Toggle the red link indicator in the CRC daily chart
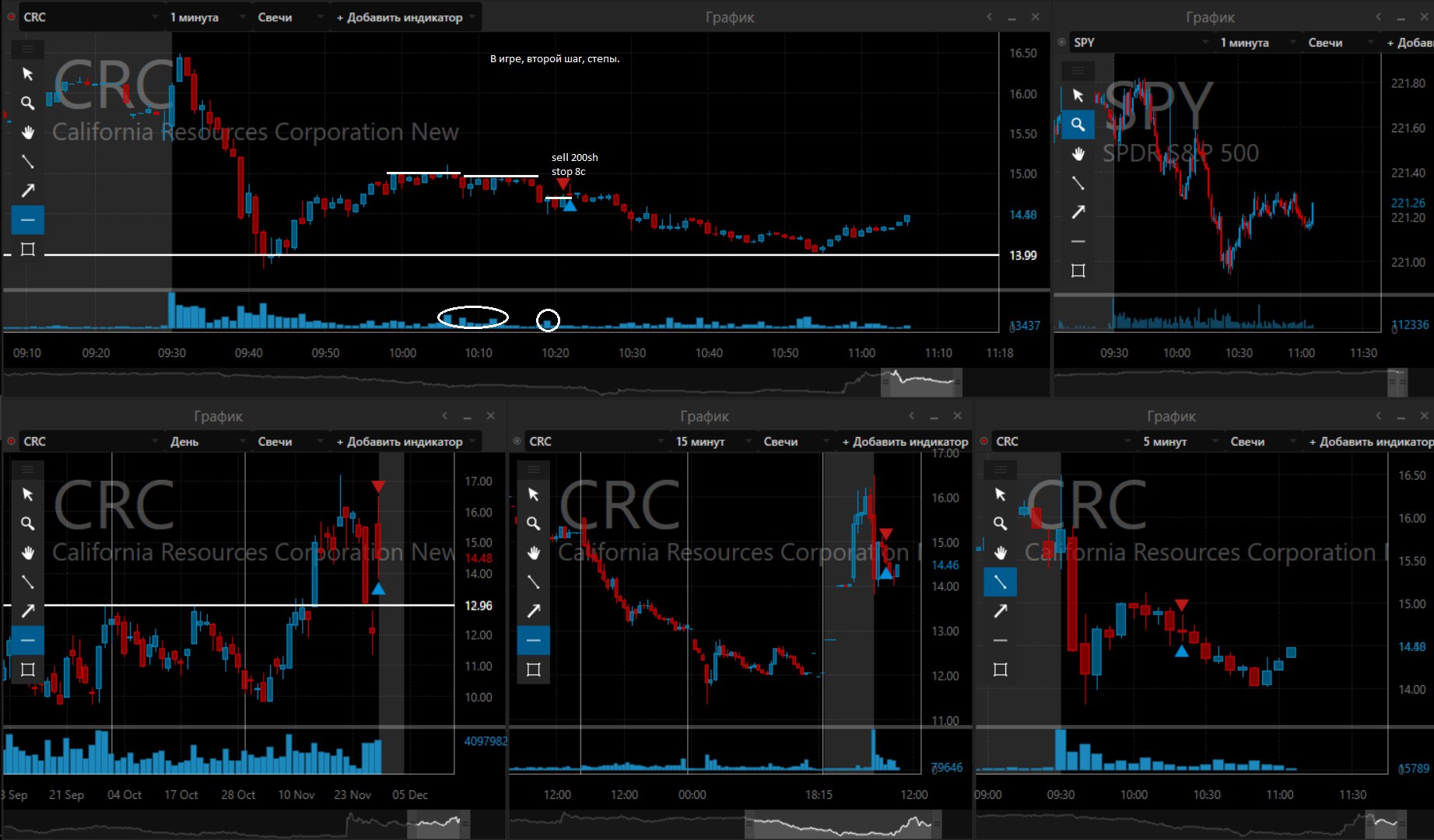Image resolution: width=1434 pixels, height=840 pixels. tap(11, 441)
